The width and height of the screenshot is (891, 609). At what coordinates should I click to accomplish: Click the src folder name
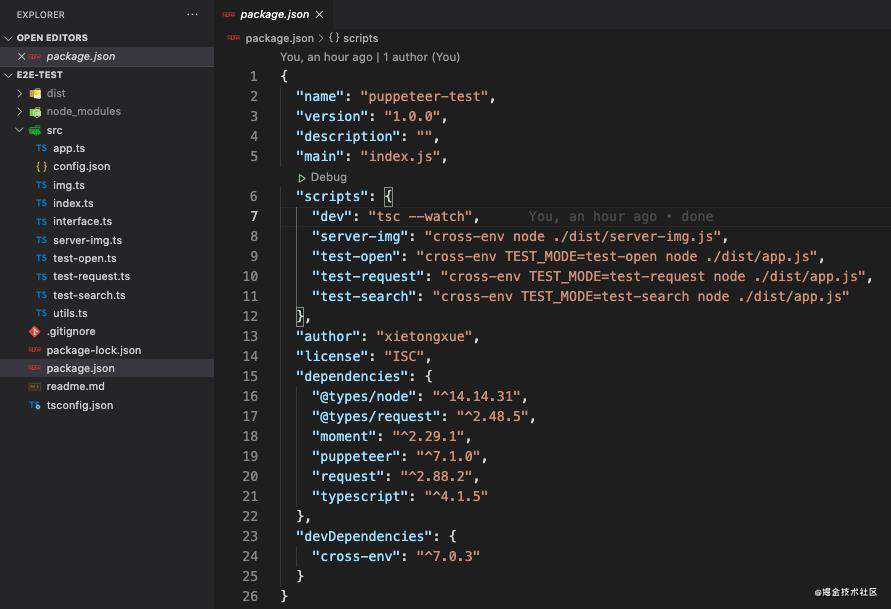55,130
